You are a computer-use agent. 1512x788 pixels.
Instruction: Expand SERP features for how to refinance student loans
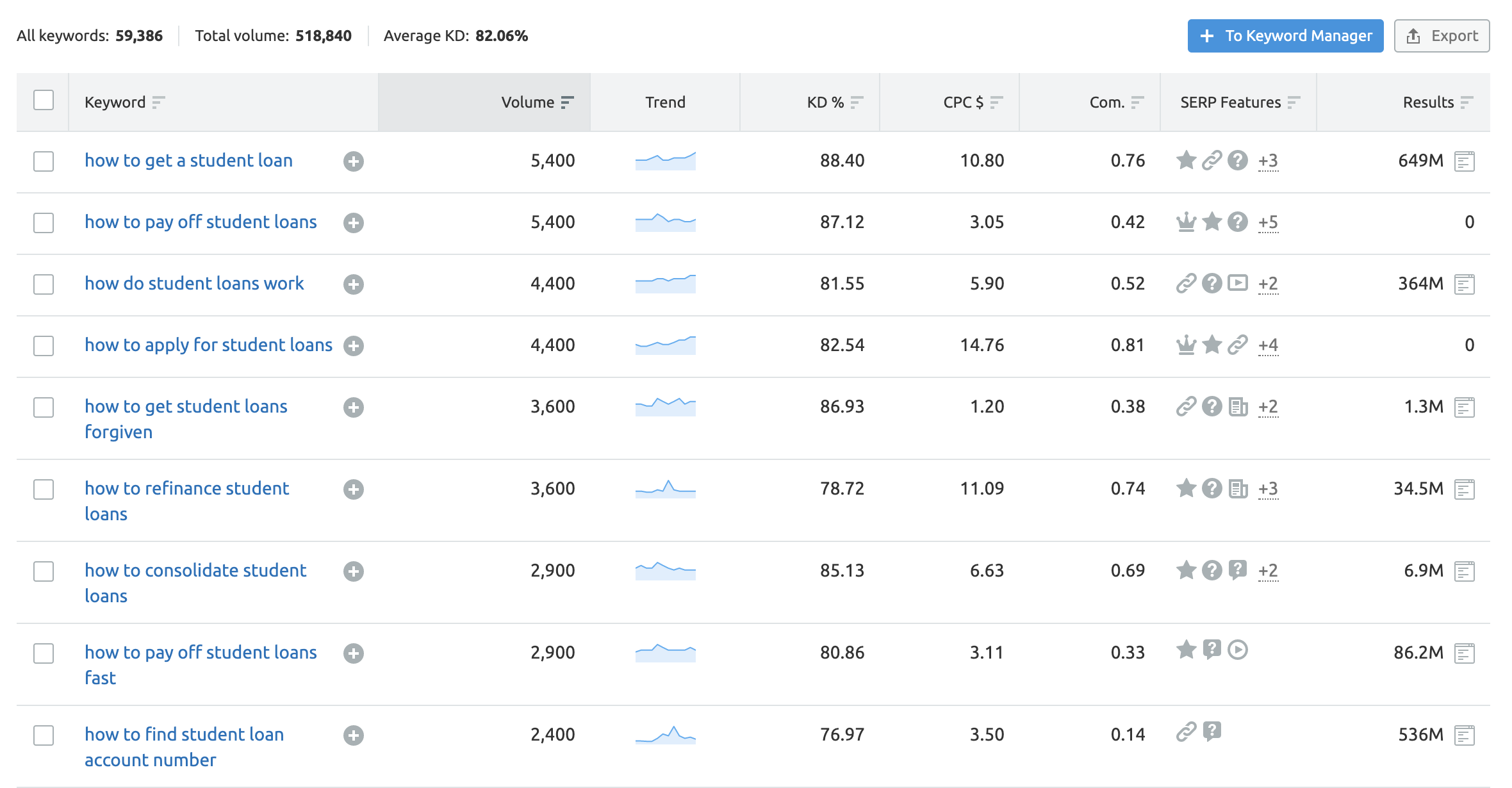coord(1269,489)
